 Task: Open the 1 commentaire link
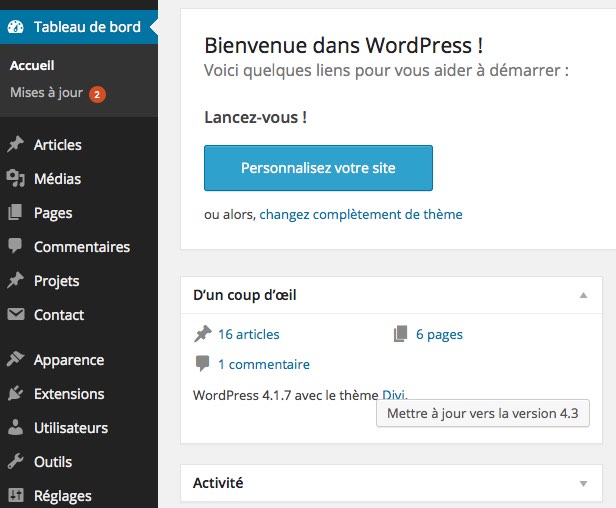264,364
